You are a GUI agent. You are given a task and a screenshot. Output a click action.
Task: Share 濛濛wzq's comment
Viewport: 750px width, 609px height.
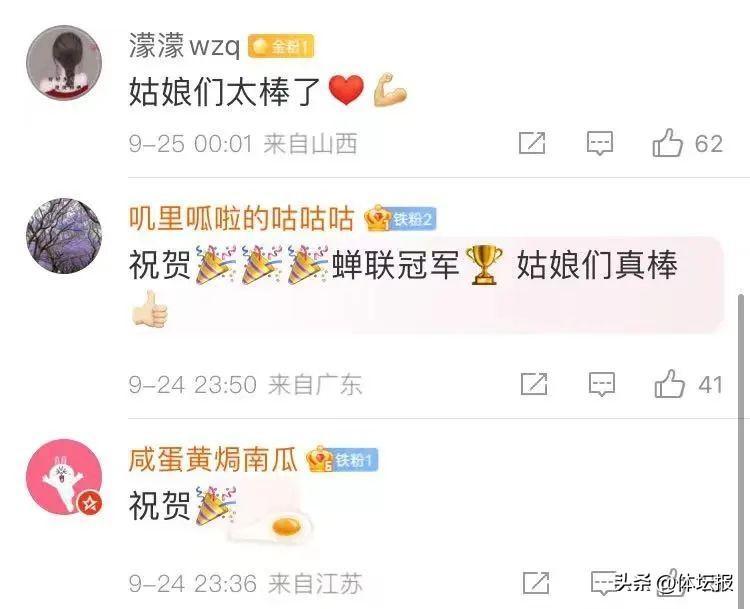tap(532, 143)
